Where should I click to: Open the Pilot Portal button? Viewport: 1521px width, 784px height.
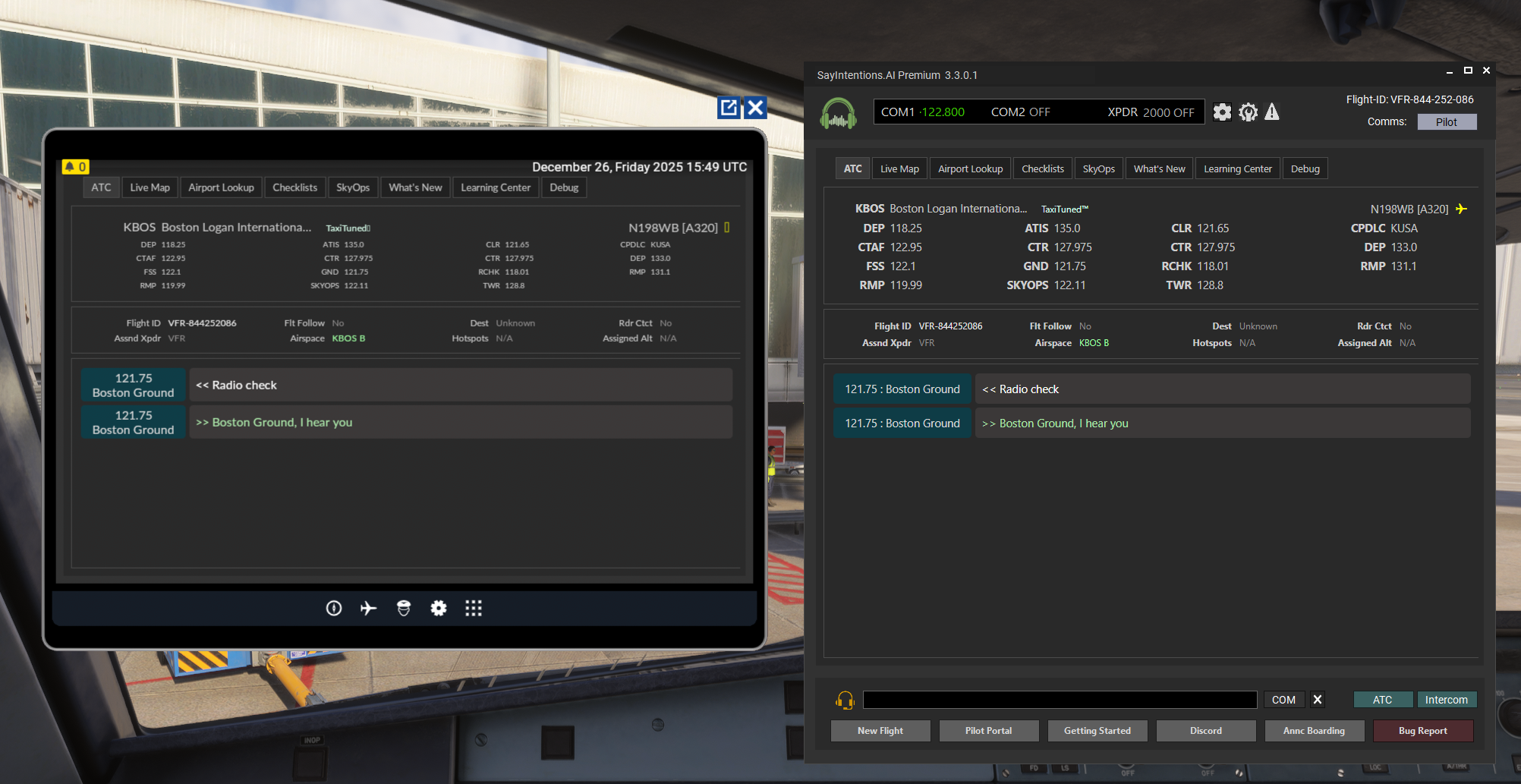[x=989, y=731]
